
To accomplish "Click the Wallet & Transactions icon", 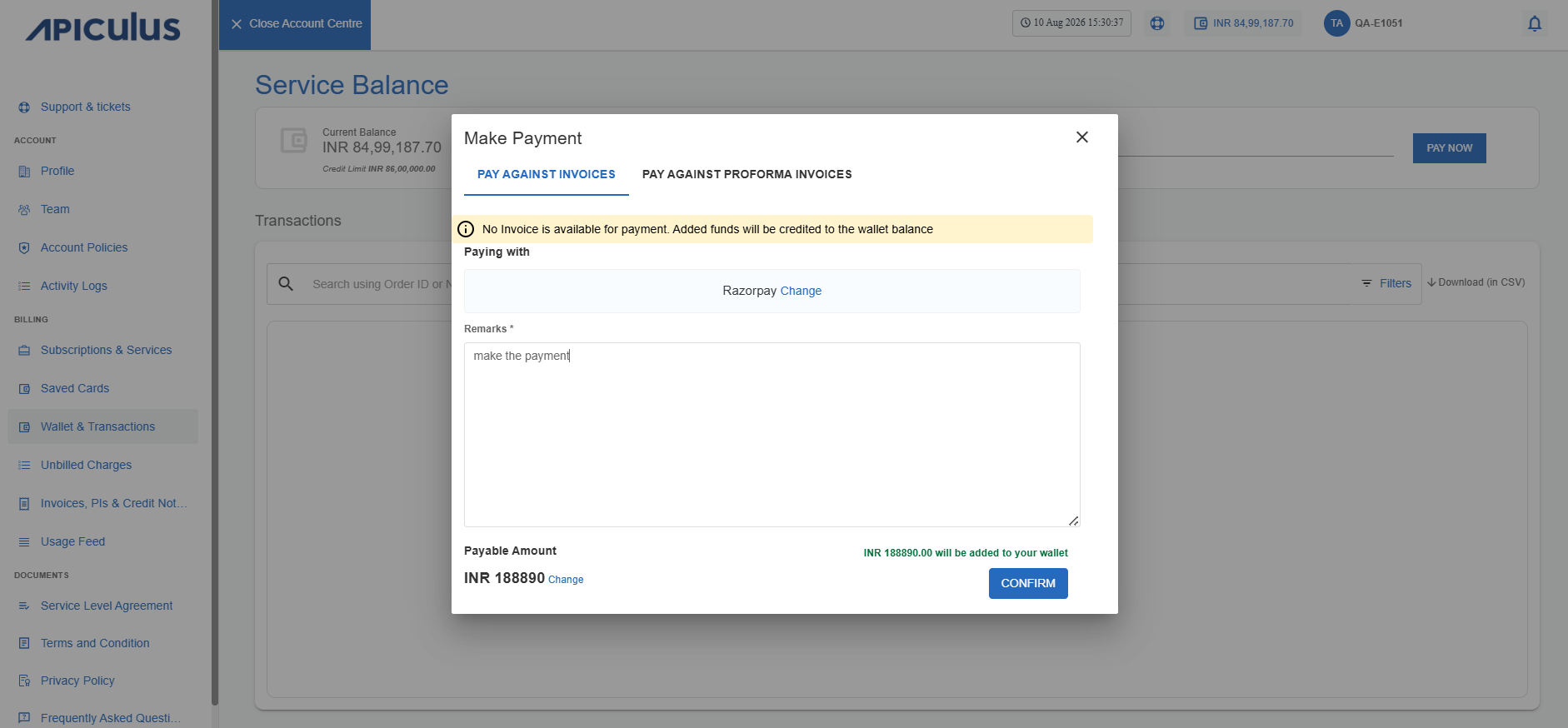I will [x=24, y=427].
